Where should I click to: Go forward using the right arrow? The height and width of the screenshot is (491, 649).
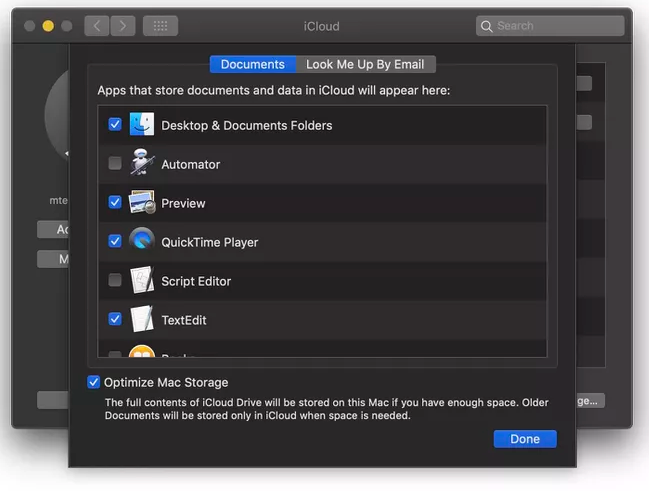tap(123, 26)
